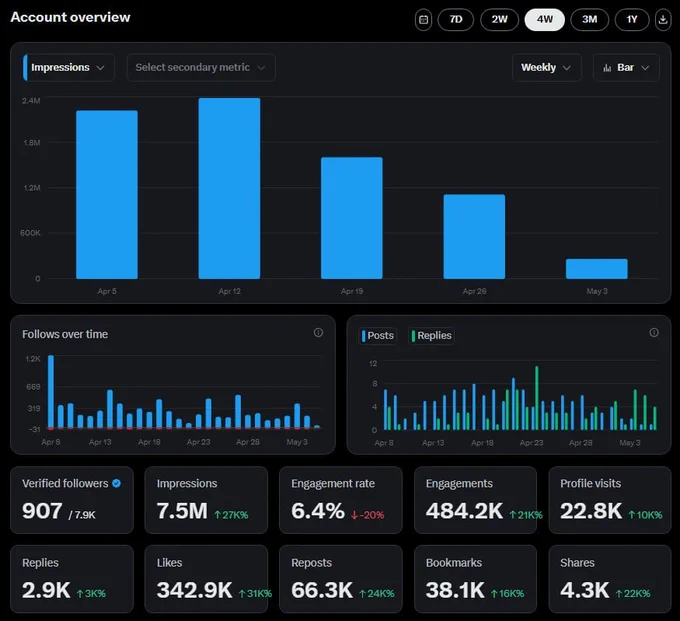680x621 pixels.
Task: Click the 27K% impressions change indicator
Action: (231, 515)
